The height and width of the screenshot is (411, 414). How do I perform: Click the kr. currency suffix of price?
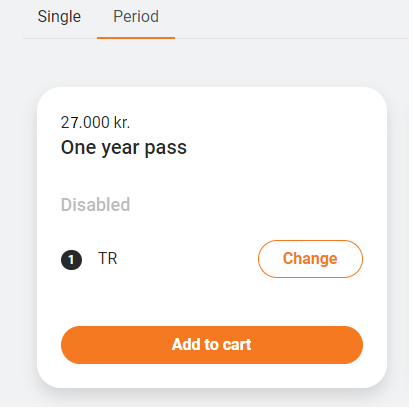[x=122, y=122]
